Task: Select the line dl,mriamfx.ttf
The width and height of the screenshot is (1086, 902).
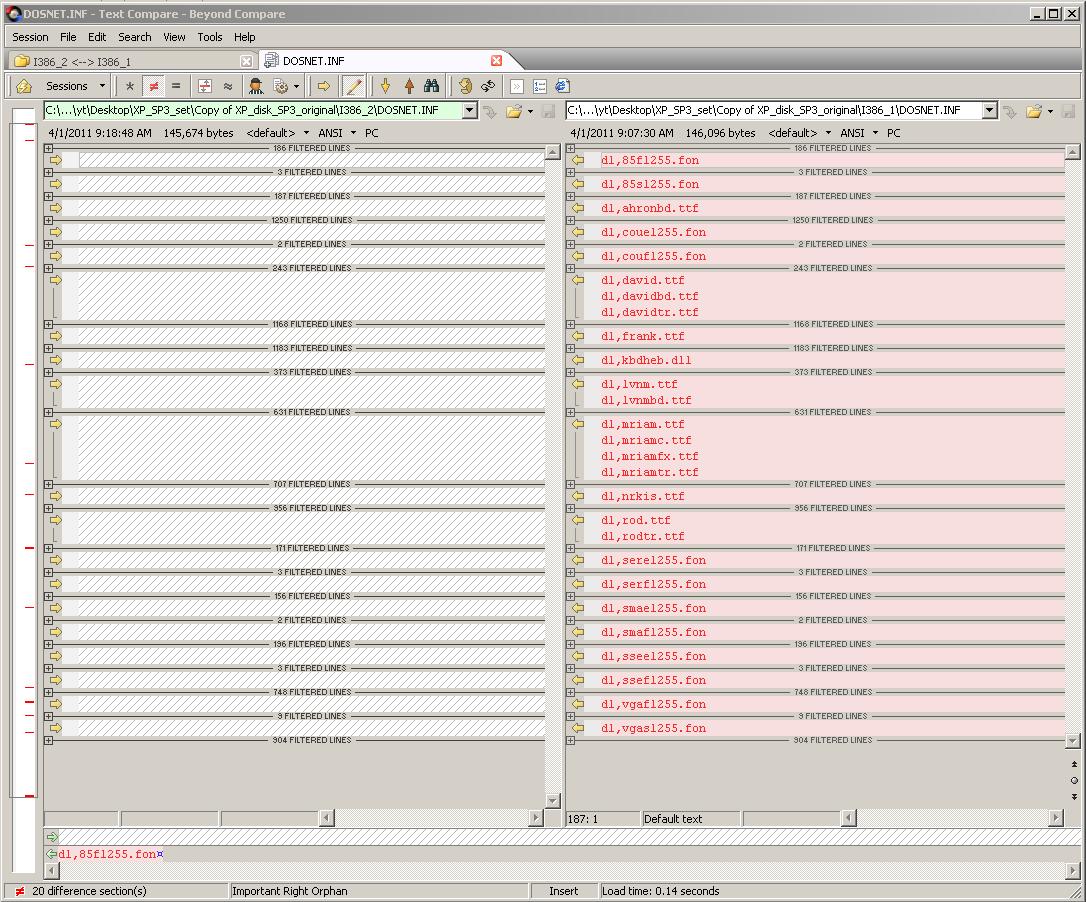Action: [650, 456]
